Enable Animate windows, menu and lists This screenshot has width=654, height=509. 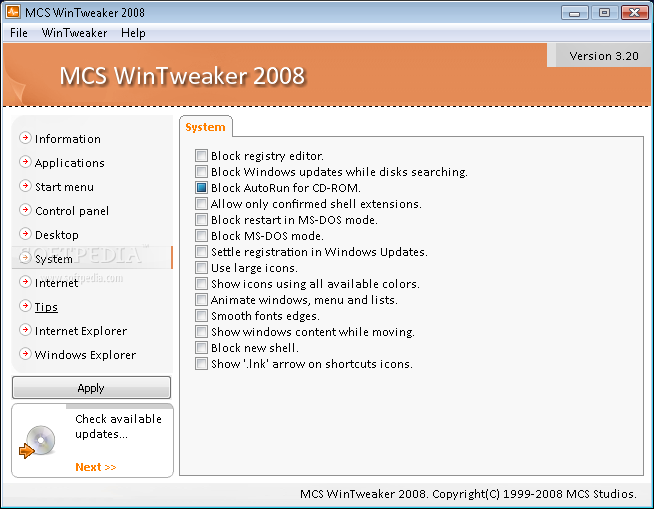[x=201, y=300]
